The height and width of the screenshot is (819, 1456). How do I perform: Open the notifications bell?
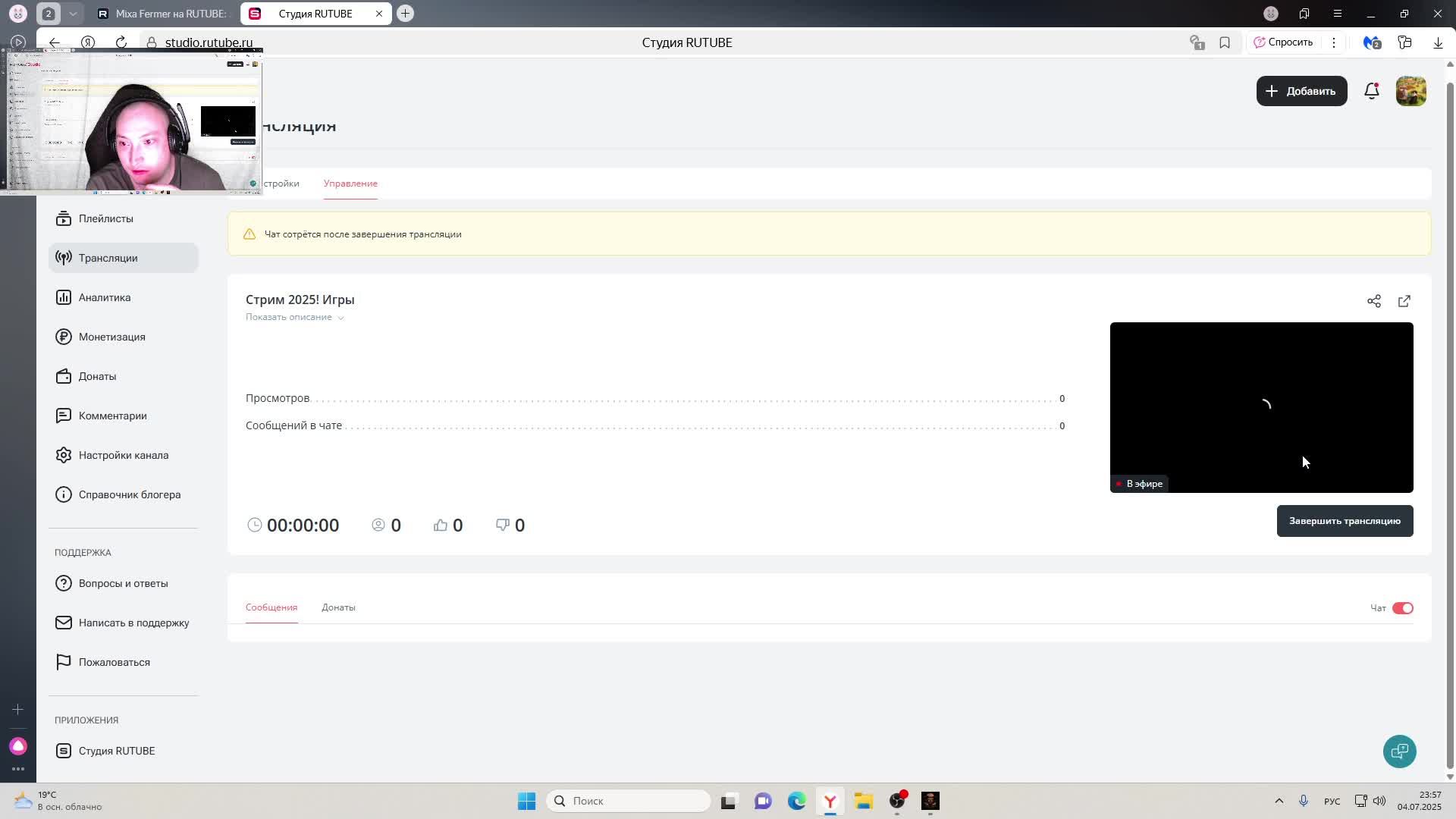coord(1371,91)
